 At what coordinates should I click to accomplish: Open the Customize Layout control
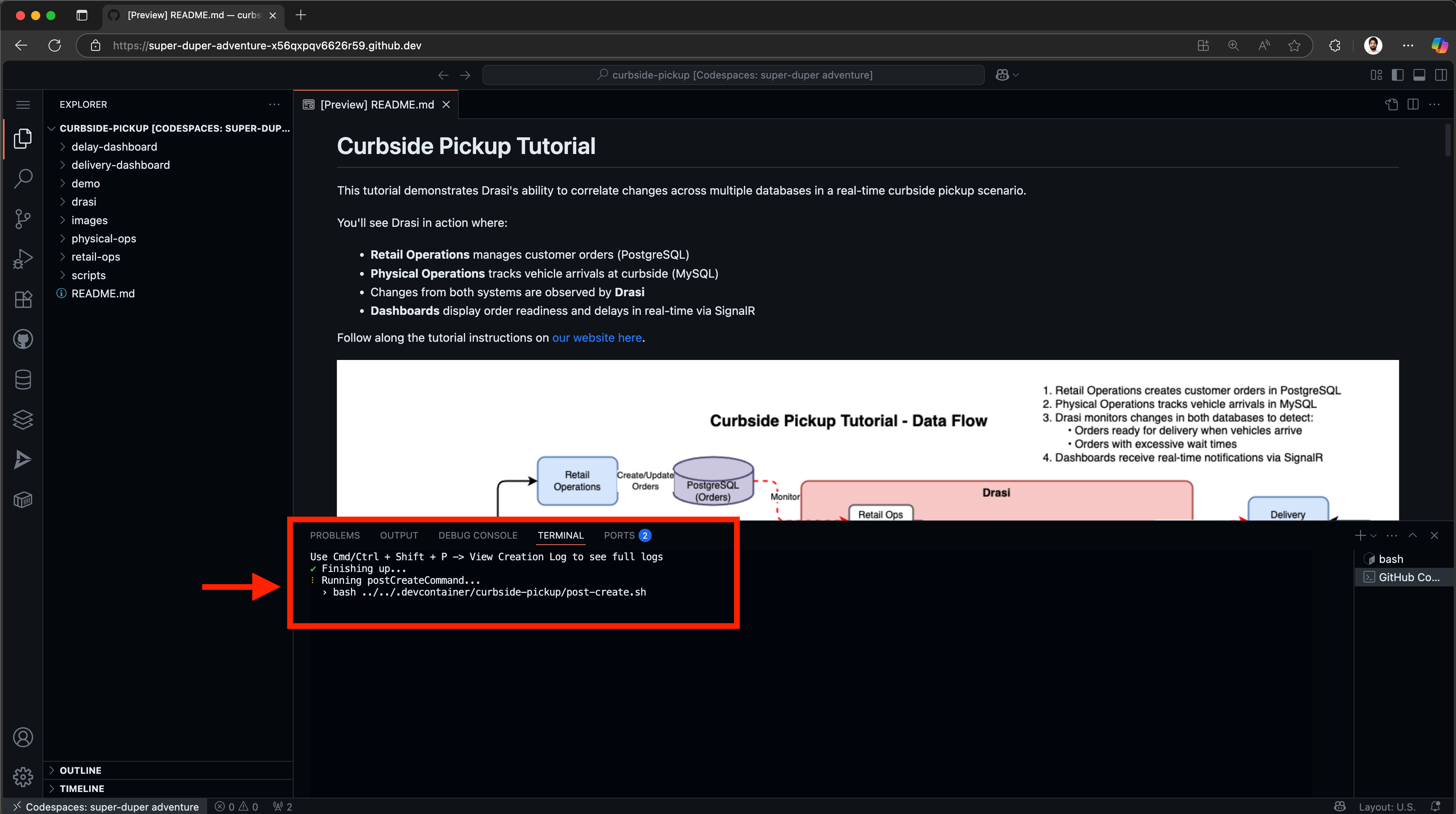[1376, 74]
